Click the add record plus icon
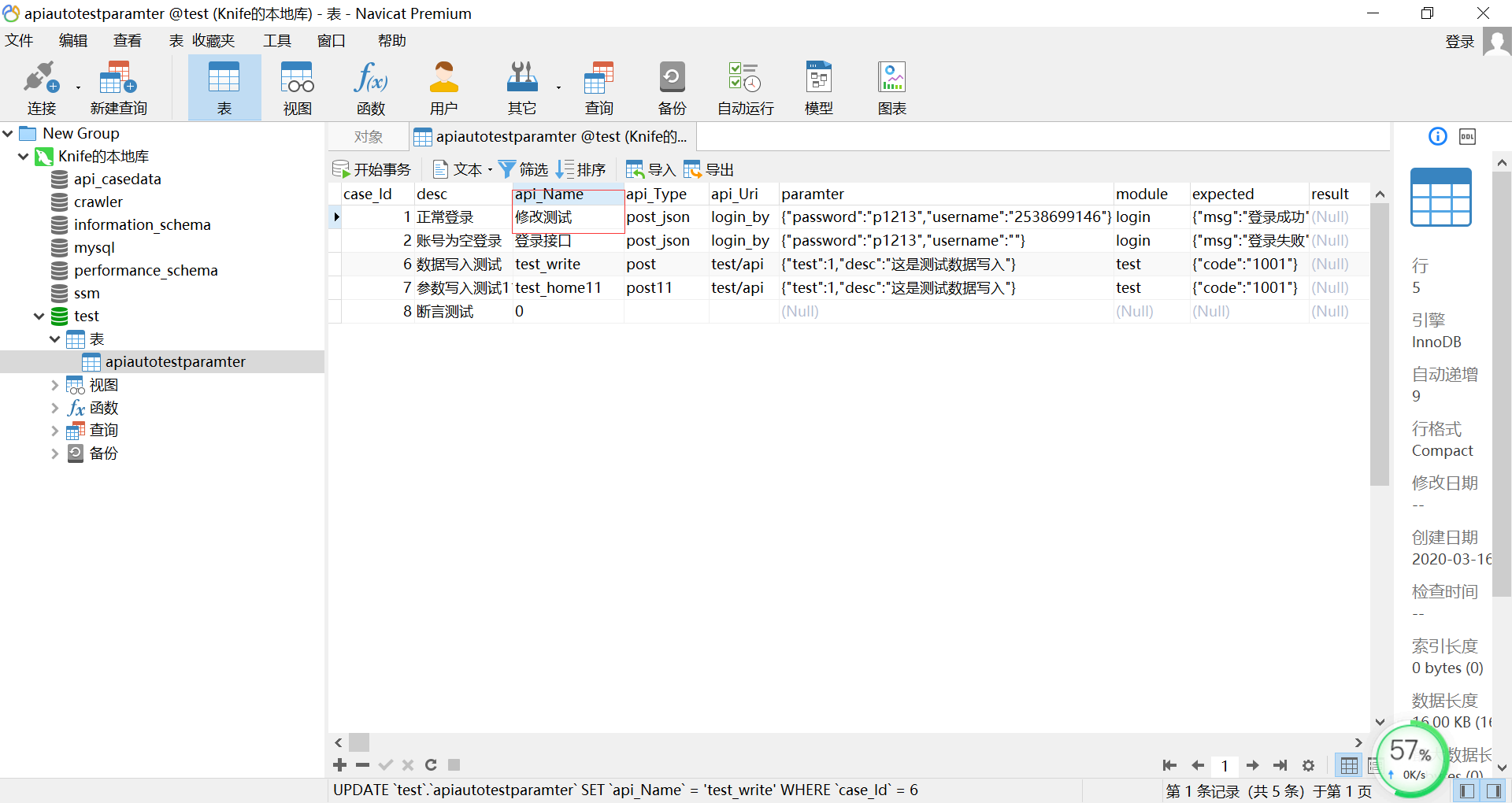This screenshot has width=1512, height=803. pyautogui.click(x=339, y=764)
